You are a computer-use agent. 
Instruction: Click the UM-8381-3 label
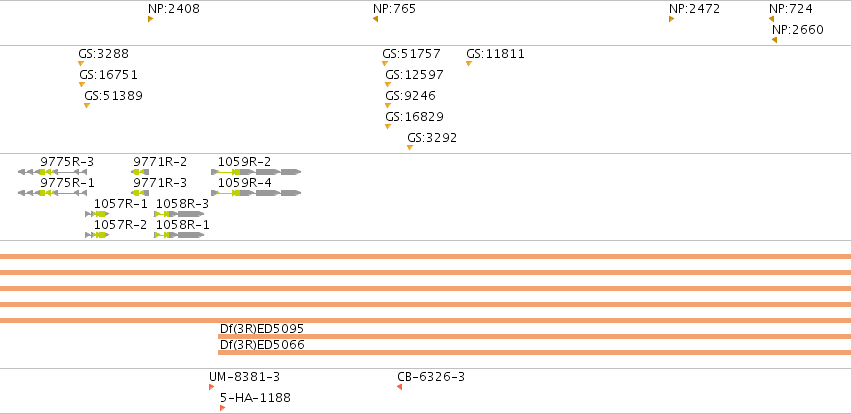(245, 377)
